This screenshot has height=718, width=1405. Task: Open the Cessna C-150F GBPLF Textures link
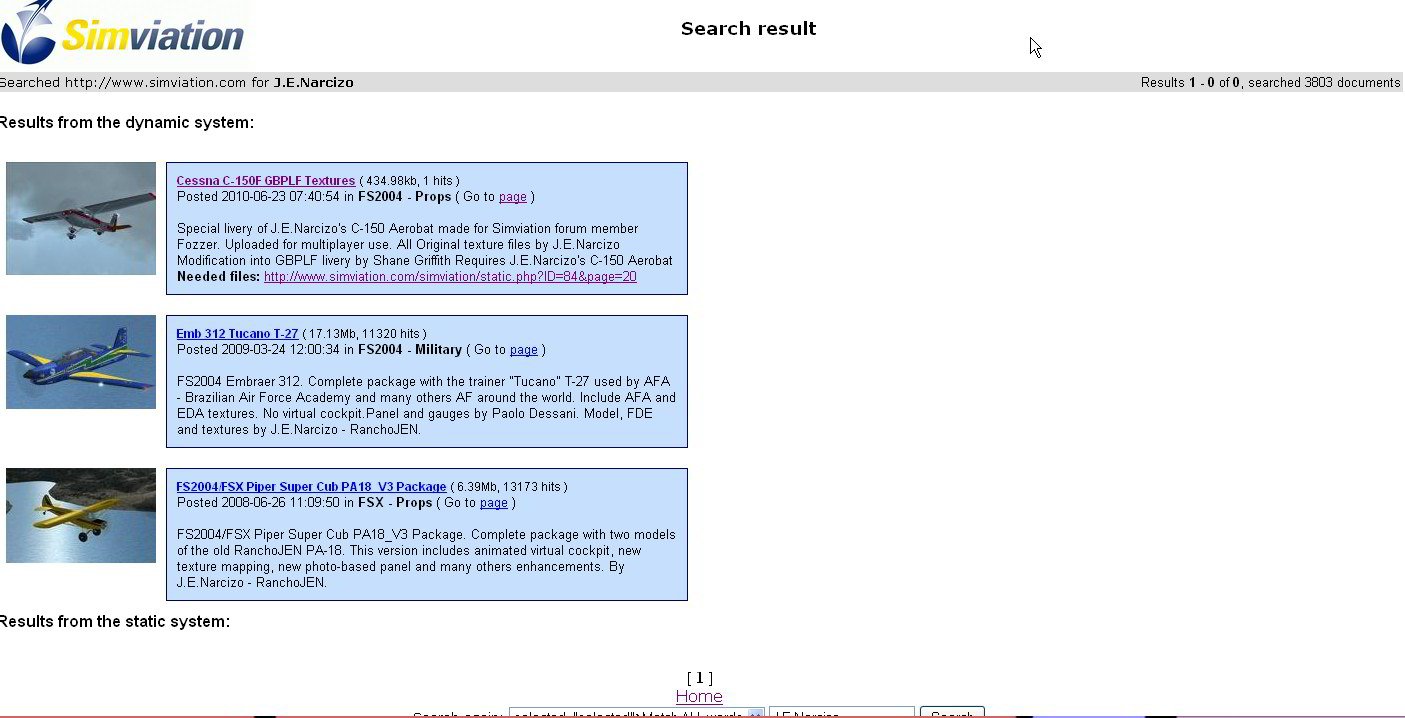266,181
